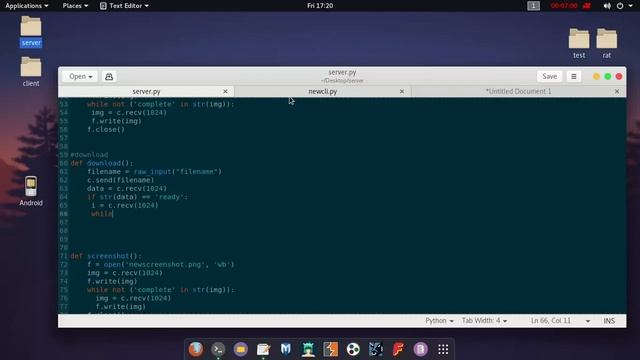Open the Text Editor app menu
This screenshot has height=360, width=640.
[x=124, y=6]
